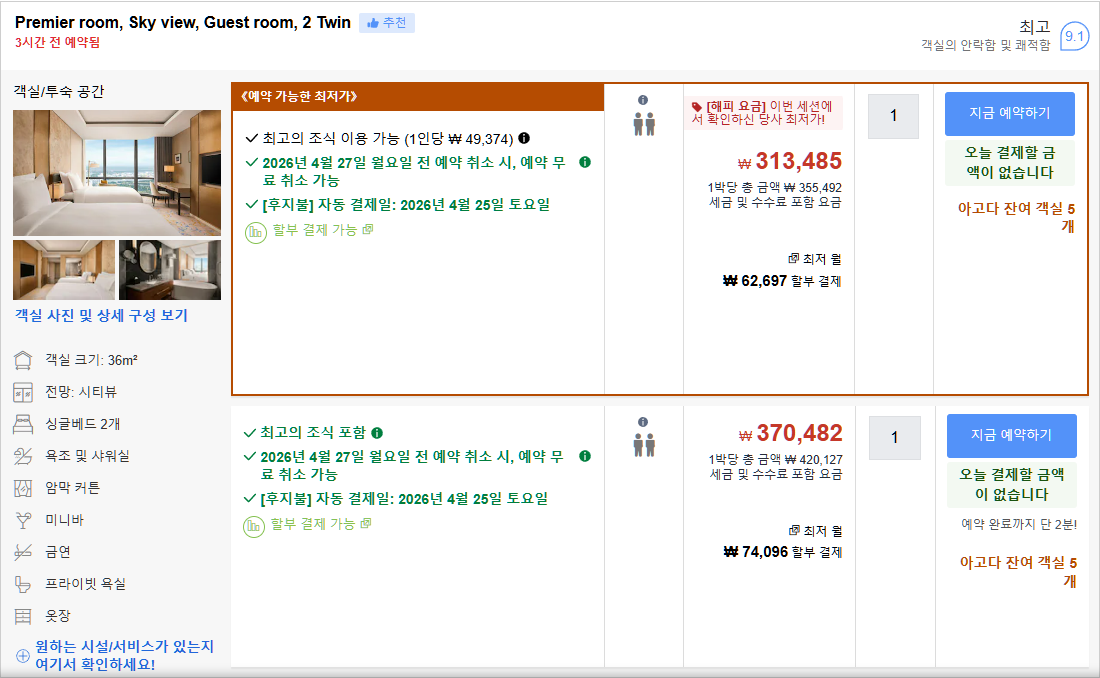Image resolution: width=1100 pixels, height=678 pixels.
Task: Open the main bedroom photo
Action: [117, 173]
